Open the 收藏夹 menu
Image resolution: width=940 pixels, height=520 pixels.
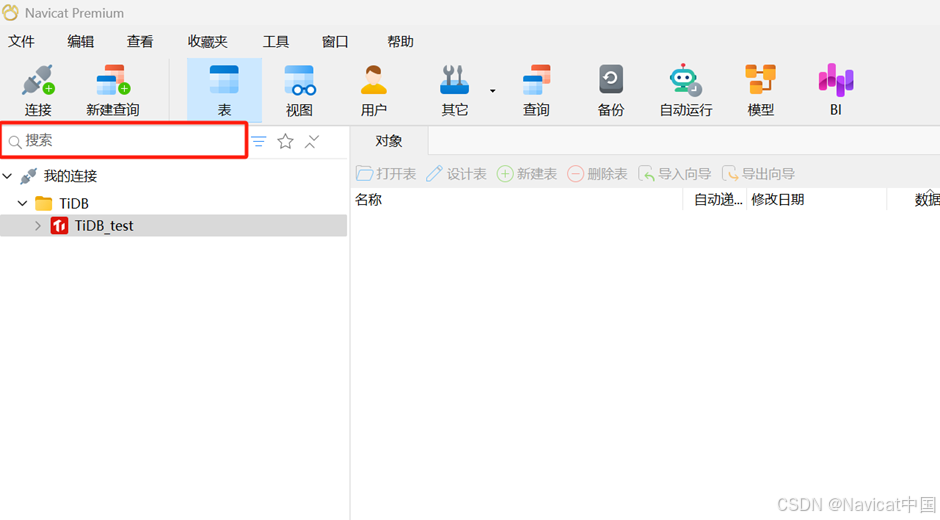pos(207,41)
